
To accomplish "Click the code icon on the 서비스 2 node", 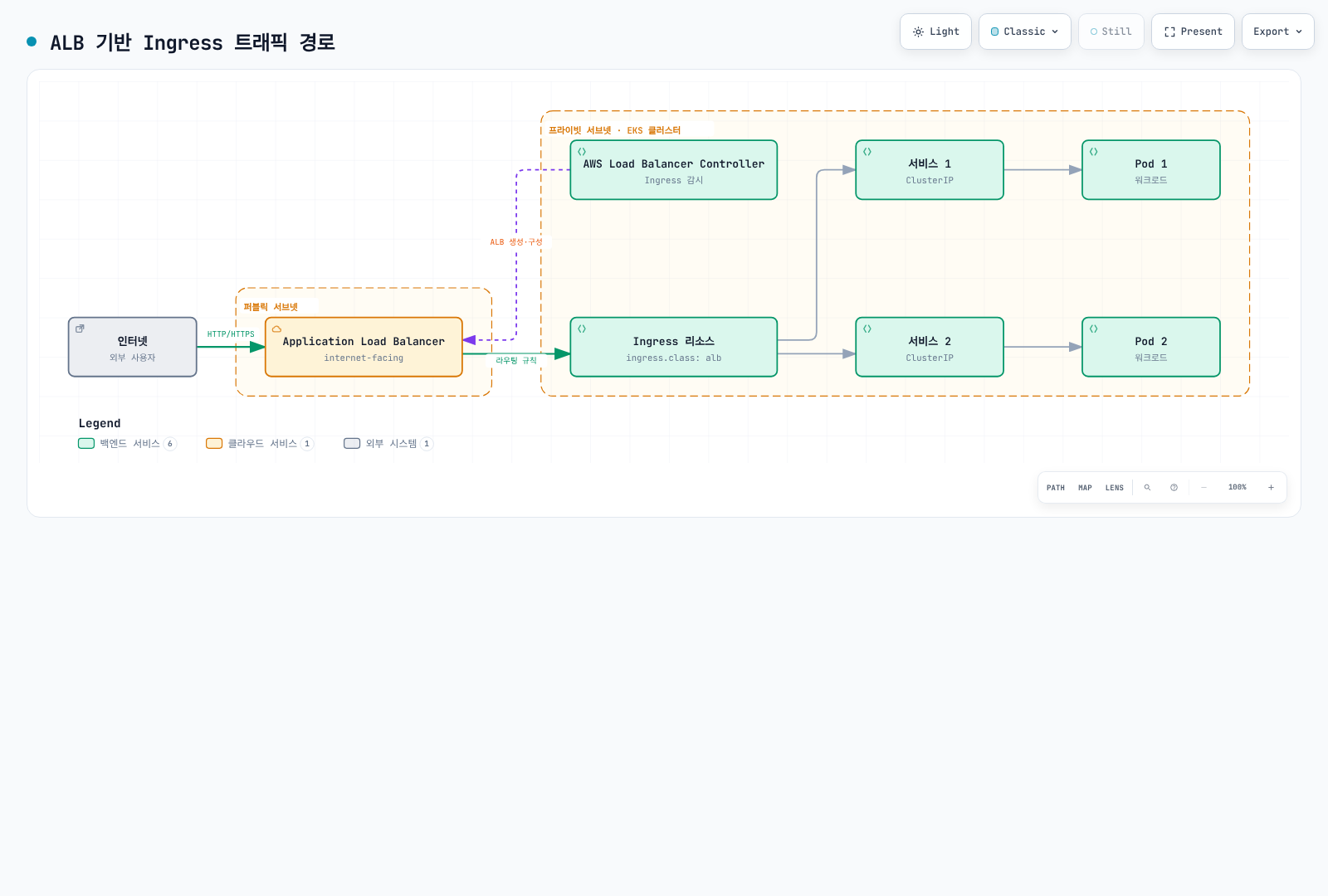I will click(867, 329).
